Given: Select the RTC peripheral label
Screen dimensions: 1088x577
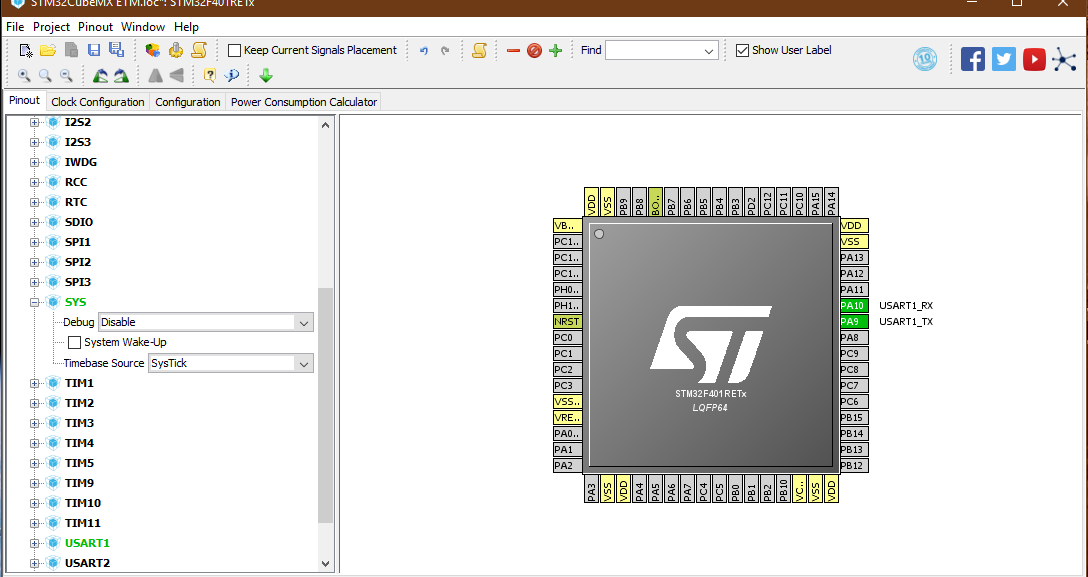Looking at the screenshot, I should [76, 202].
